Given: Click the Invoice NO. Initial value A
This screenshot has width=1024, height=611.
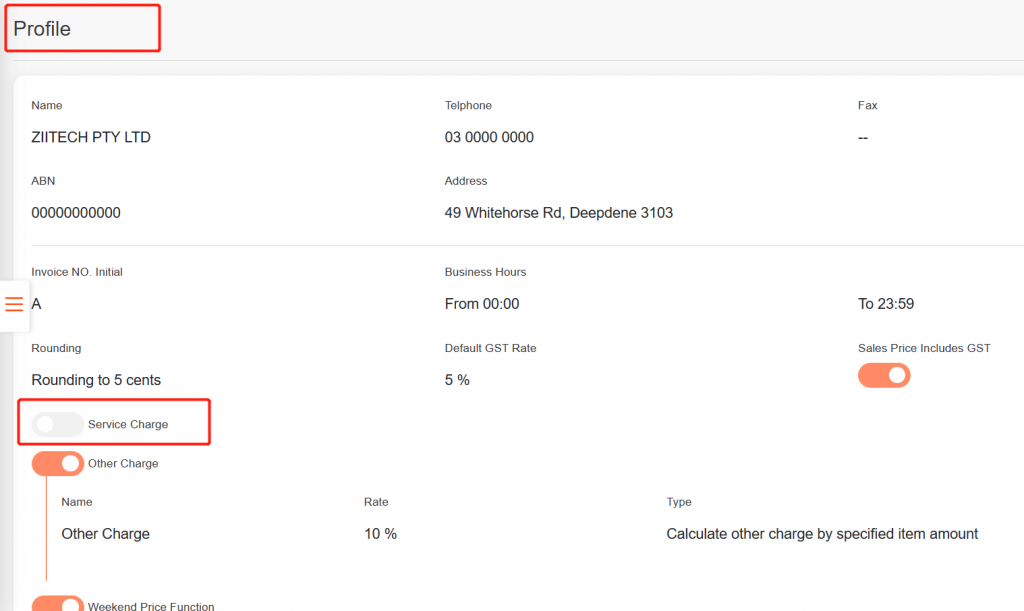Looking at the screenshot, I should pyautogui.click(x=37, y=304).
